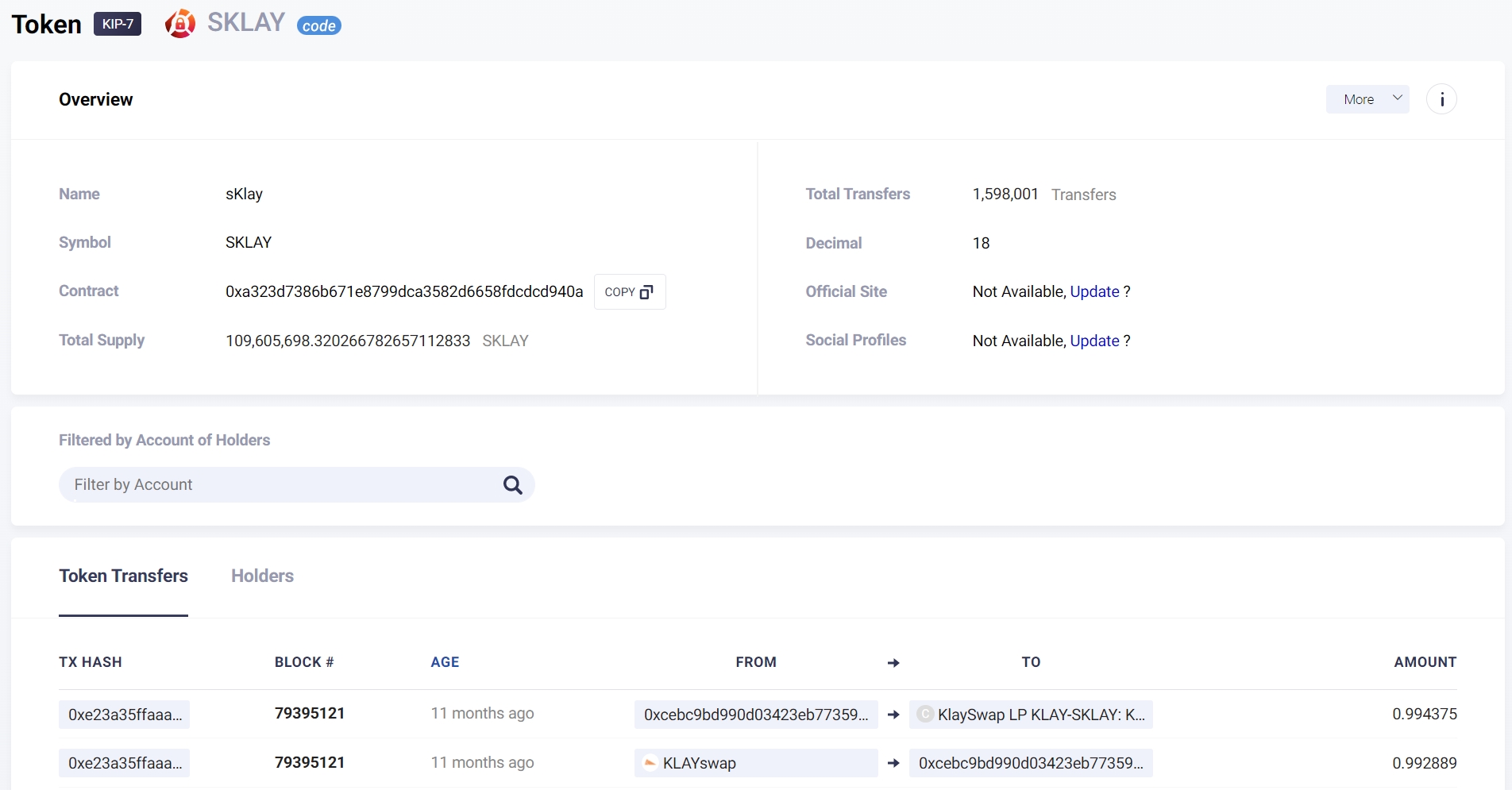Click the search magnifier icon in filter

513,485
